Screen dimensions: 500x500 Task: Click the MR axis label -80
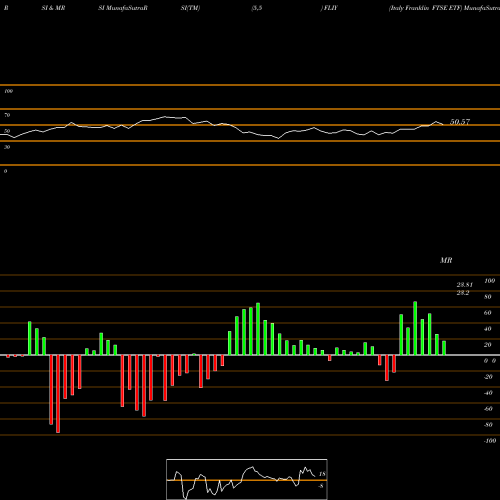(x=488, y=425)
